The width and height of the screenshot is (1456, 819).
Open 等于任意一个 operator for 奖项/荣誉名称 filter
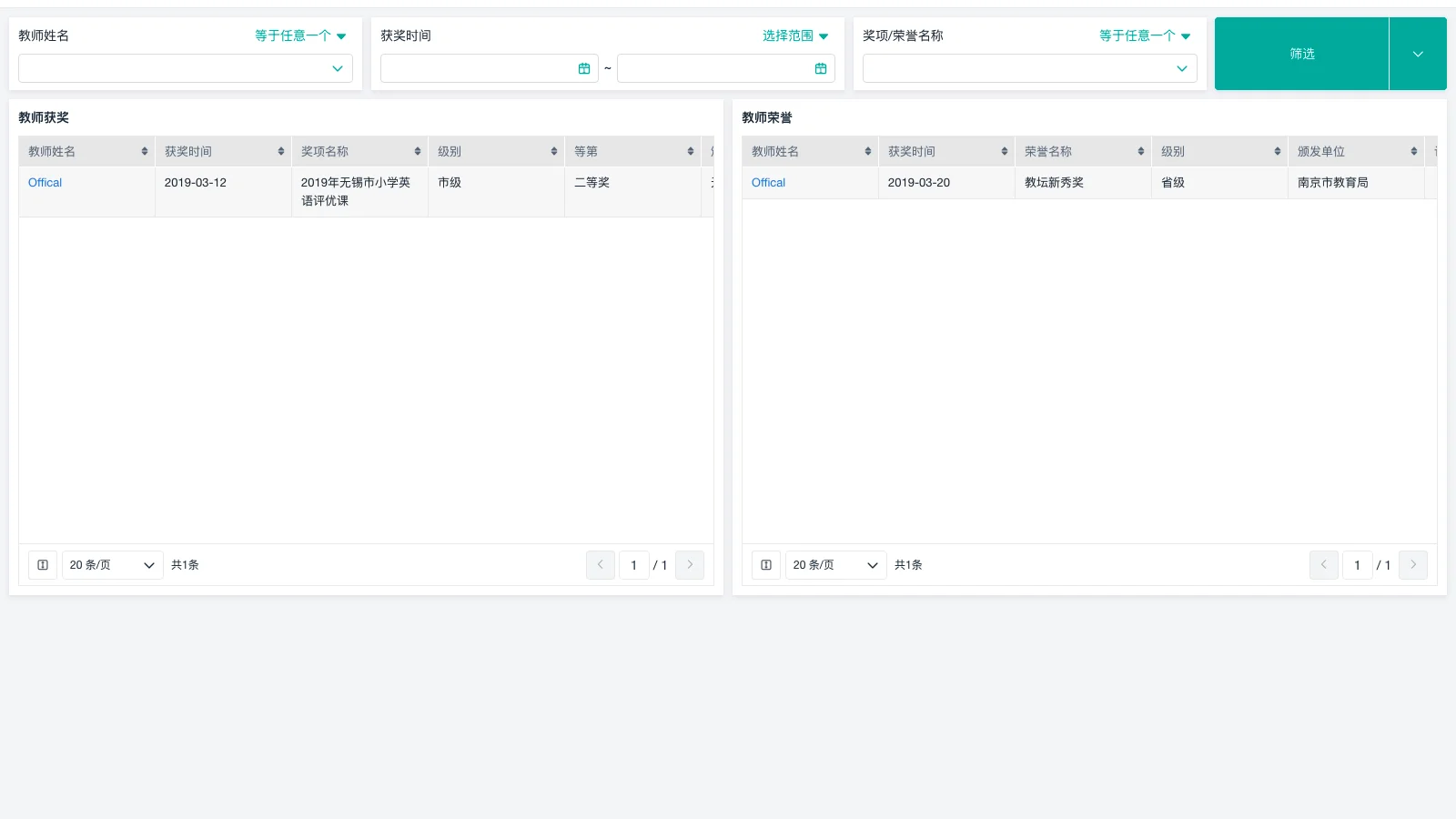pyautogui.click(x=1145, y=35)
